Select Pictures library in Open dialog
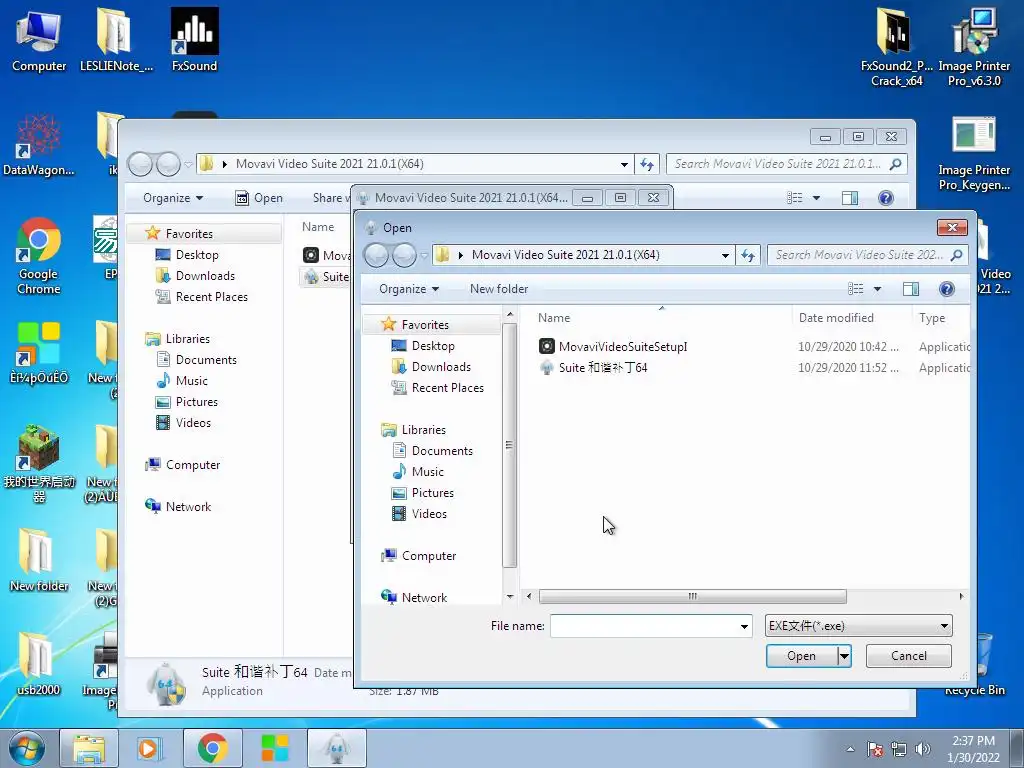Screen dimensions: 1024x768 pyautogui.click(x=423, y=492)
